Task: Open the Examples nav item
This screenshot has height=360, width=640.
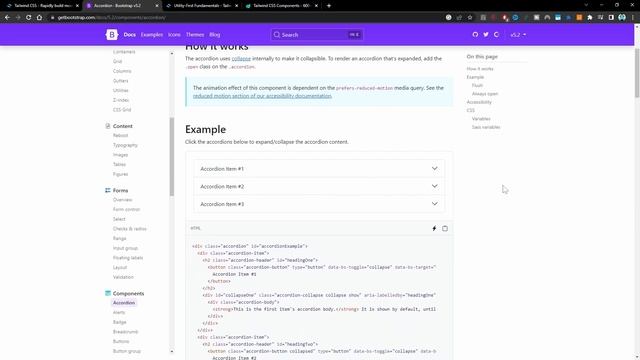Action: [152, 35]
